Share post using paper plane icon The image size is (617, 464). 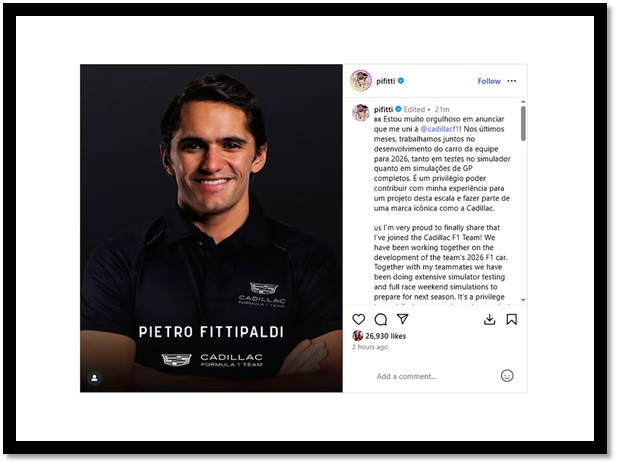[403, 319]
